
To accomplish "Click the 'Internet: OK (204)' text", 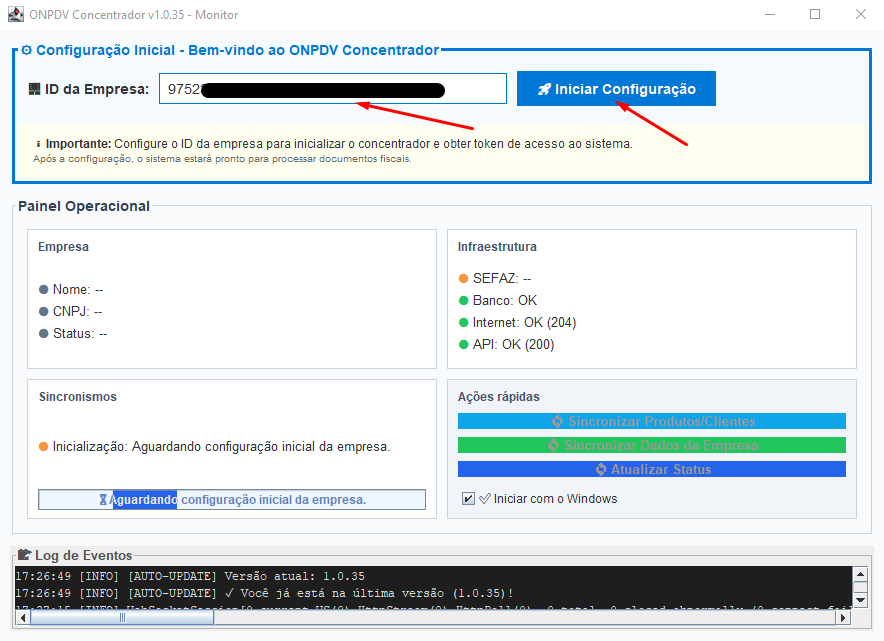I will click(524, 322).
